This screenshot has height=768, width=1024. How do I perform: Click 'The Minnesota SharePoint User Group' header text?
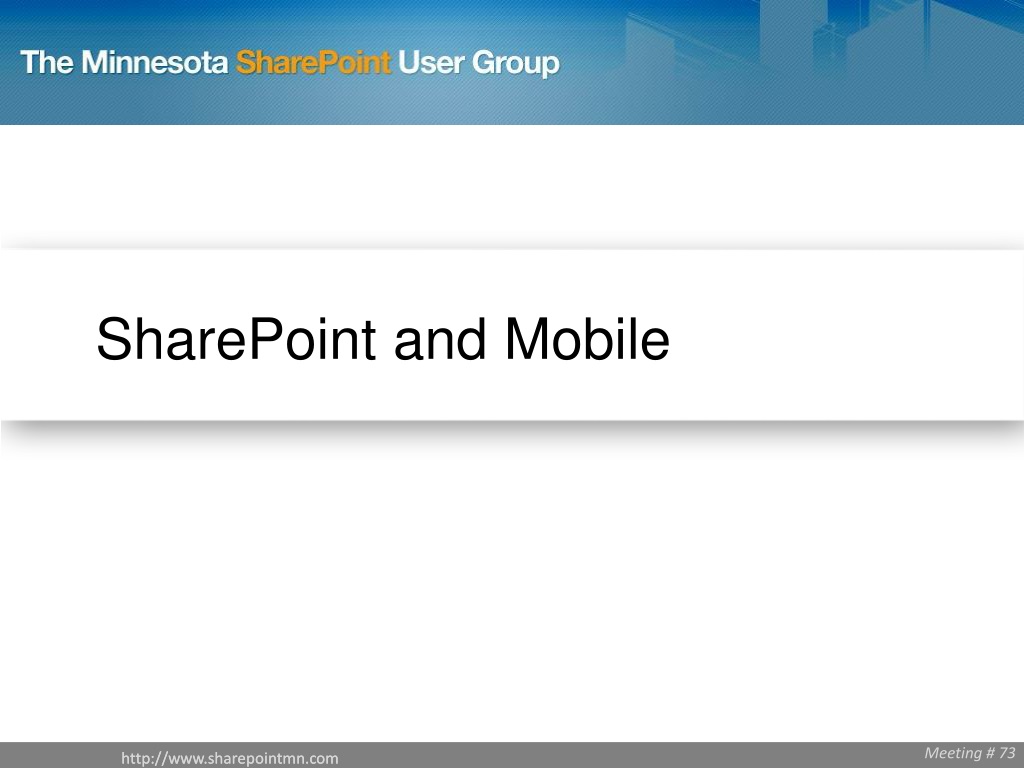click(290, 63)
